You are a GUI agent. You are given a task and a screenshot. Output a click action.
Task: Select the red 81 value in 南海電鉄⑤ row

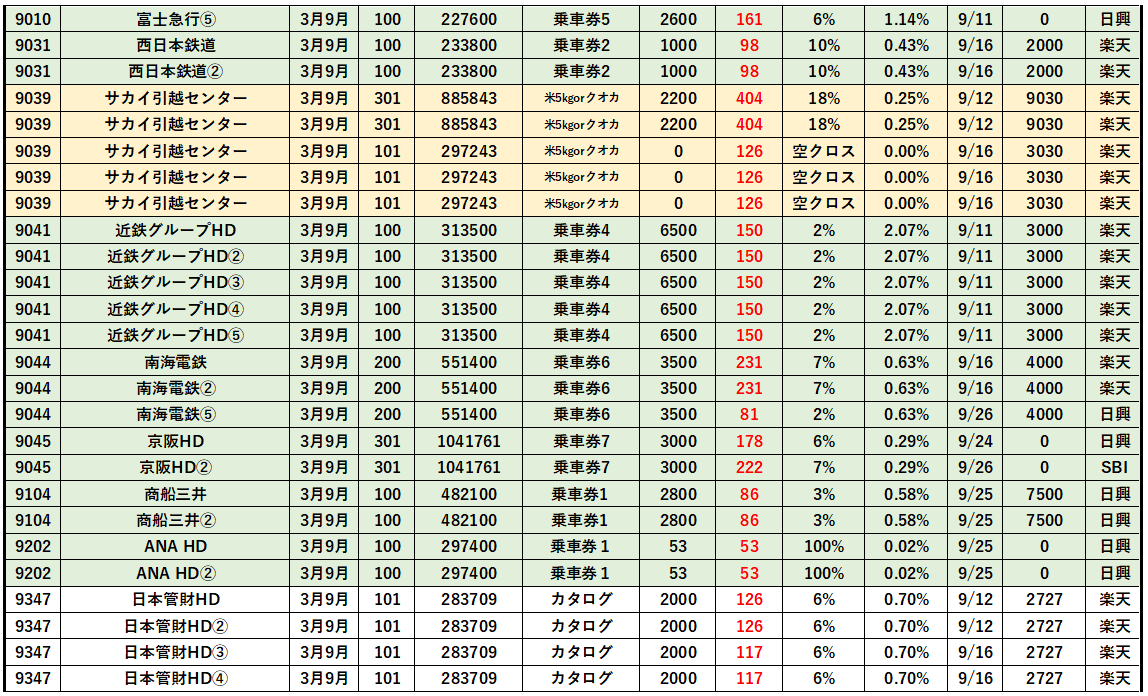(749, 415)
